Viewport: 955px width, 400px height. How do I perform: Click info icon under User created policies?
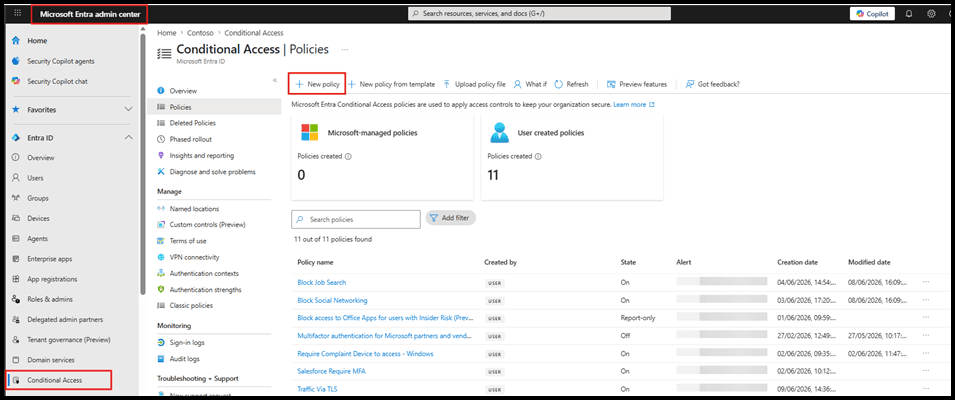pyautogui.click(x=538, y=156)
